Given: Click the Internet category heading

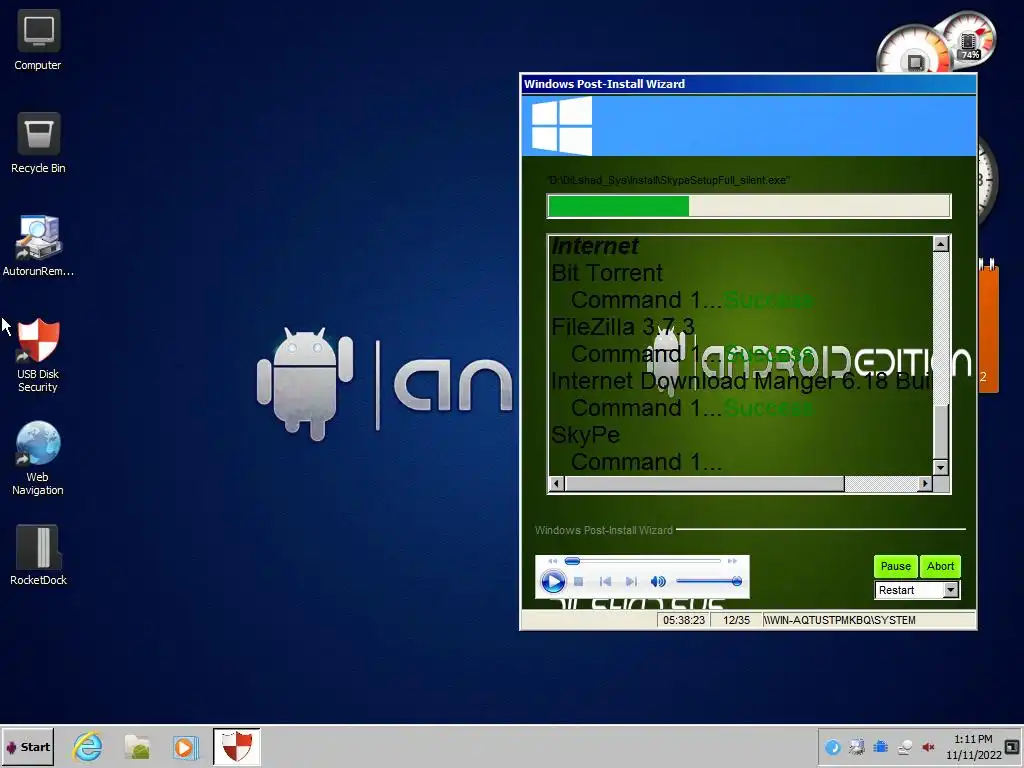Looking at the screenshot, I should click(x=595, y=246).
